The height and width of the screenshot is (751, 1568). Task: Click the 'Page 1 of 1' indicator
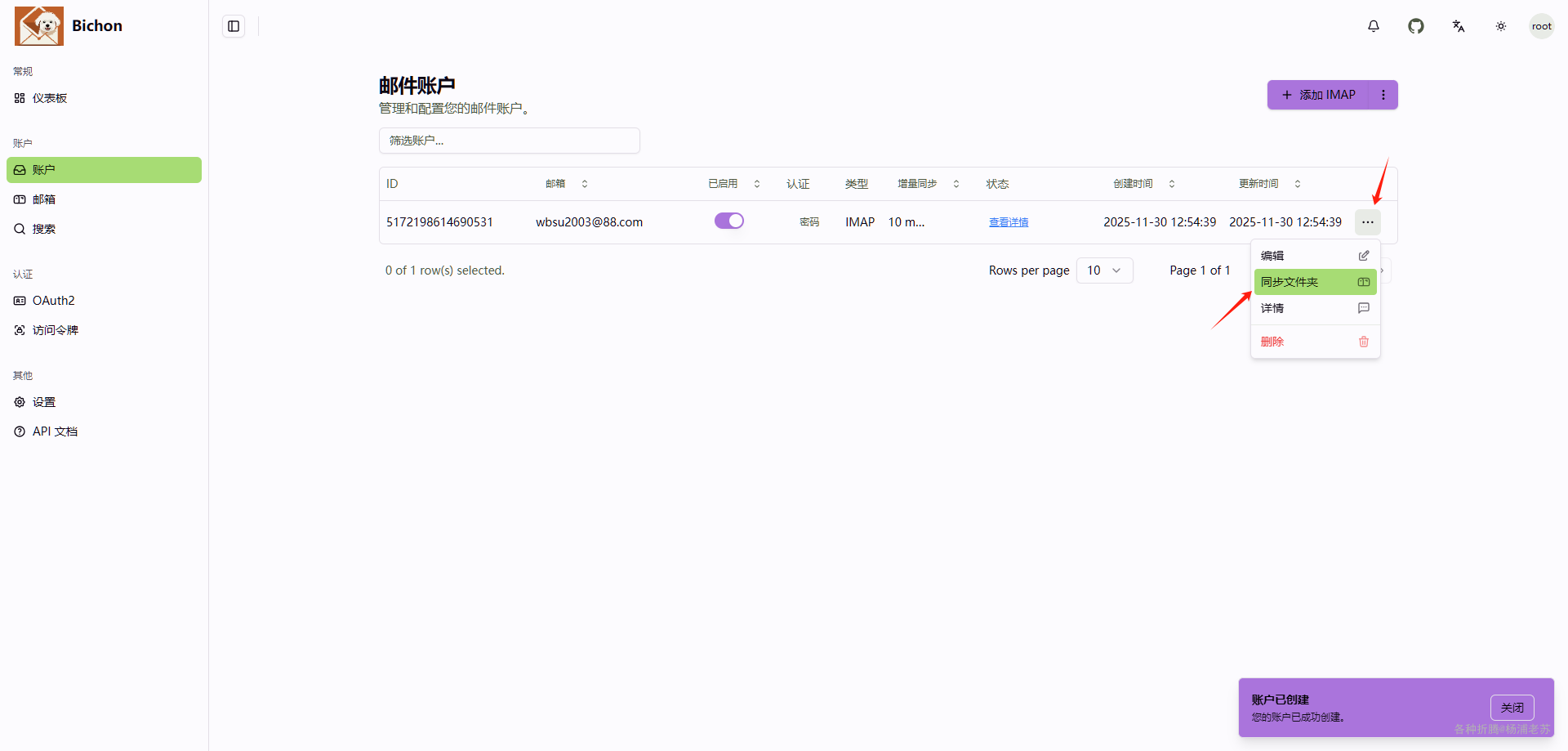coord(1200,270)
